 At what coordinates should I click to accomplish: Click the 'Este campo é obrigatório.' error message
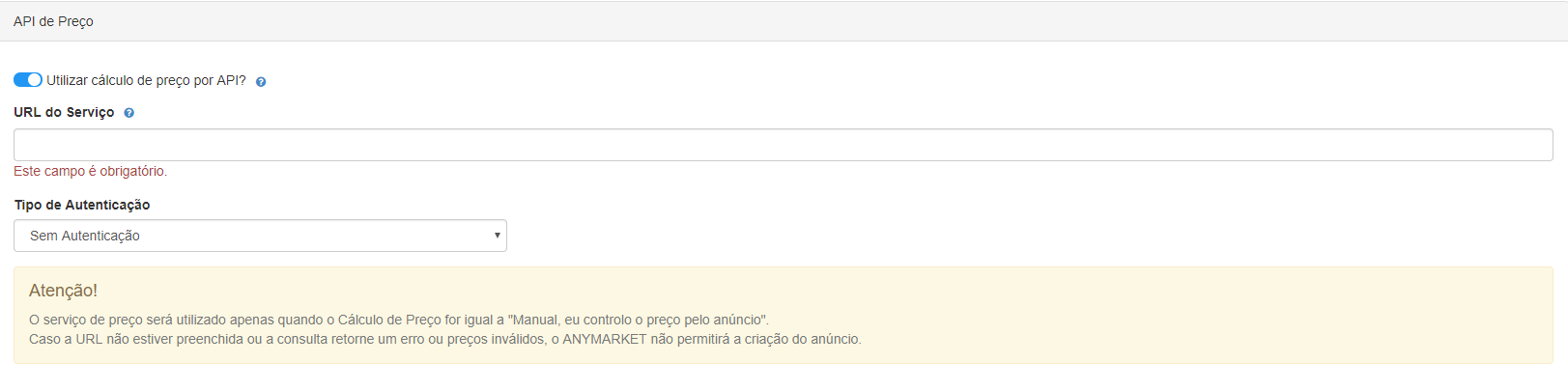pos(91,171)
